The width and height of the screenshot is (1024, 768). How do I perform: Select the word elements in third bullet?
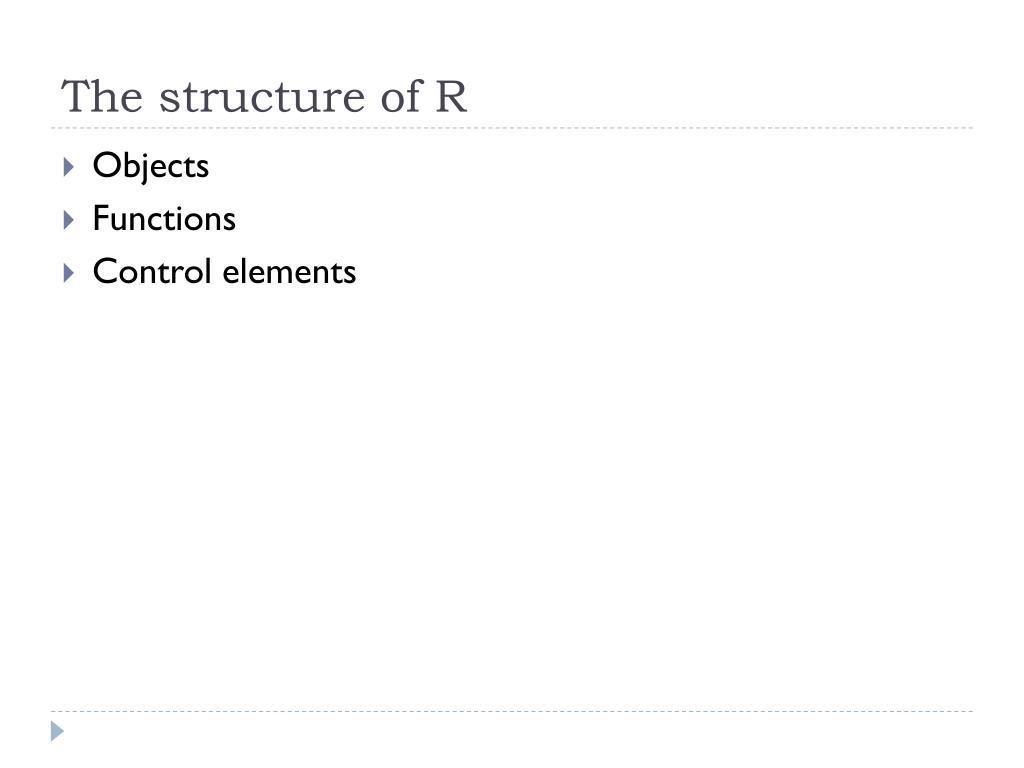pos(289,272)
